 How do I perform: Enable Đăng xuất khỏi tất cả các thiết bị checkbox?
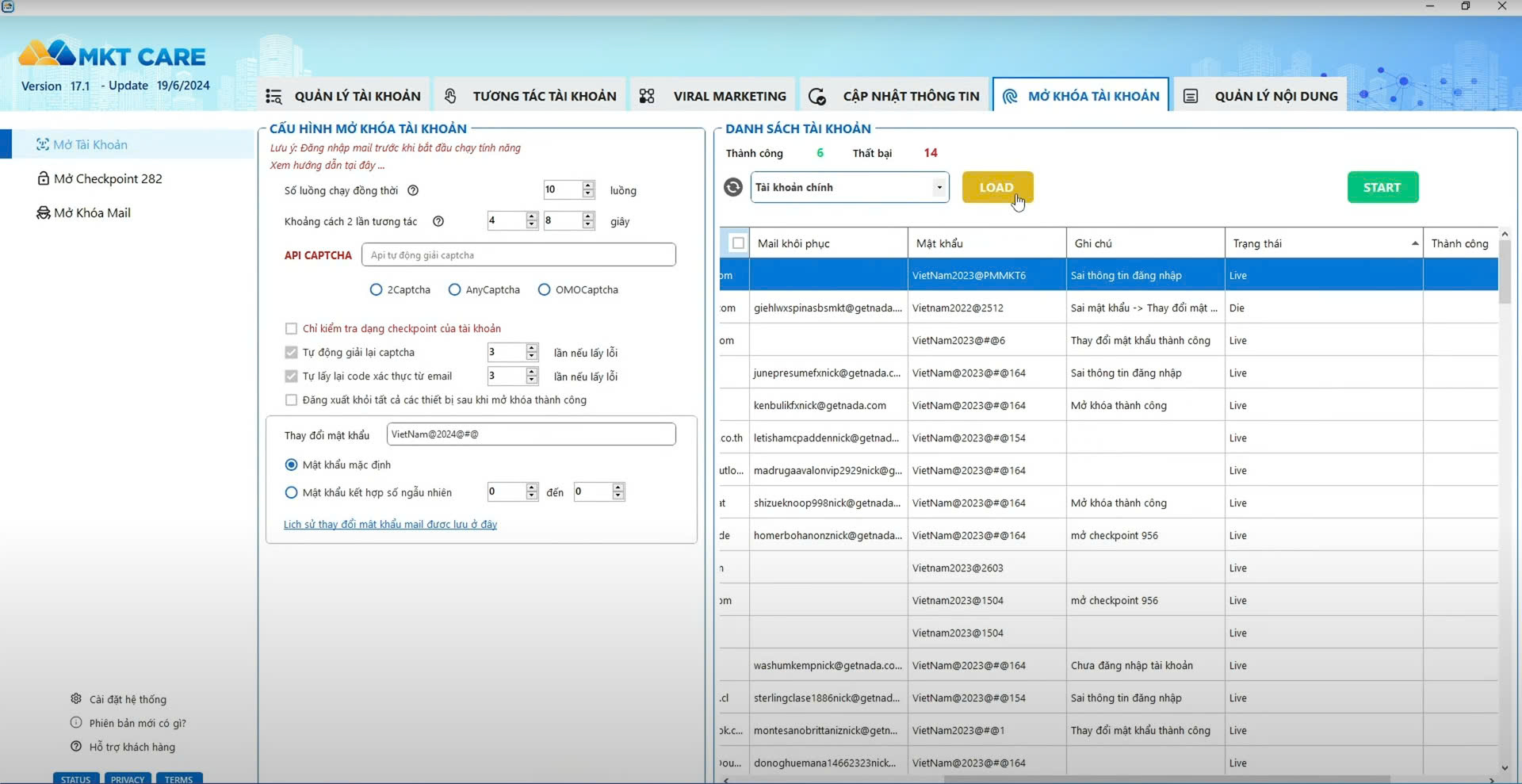click(291, 400)
